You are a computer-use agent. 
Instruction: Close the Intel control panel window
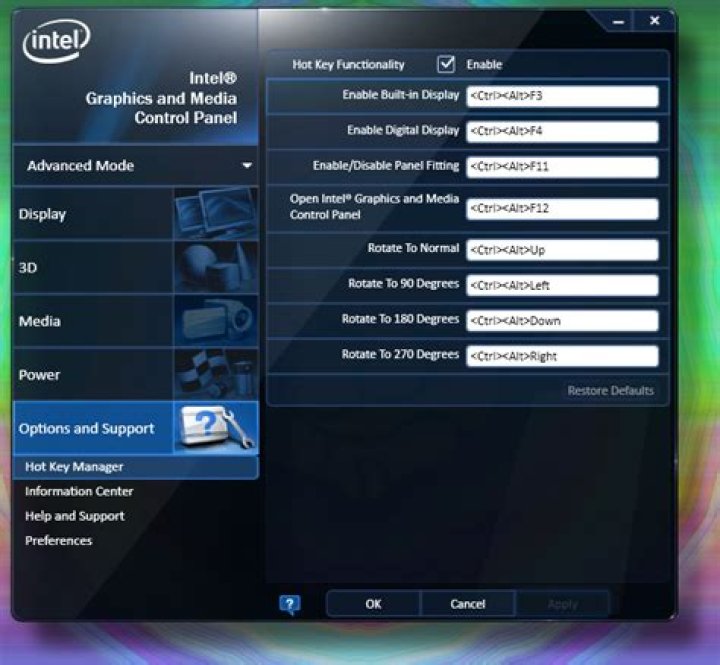(654, 21)
